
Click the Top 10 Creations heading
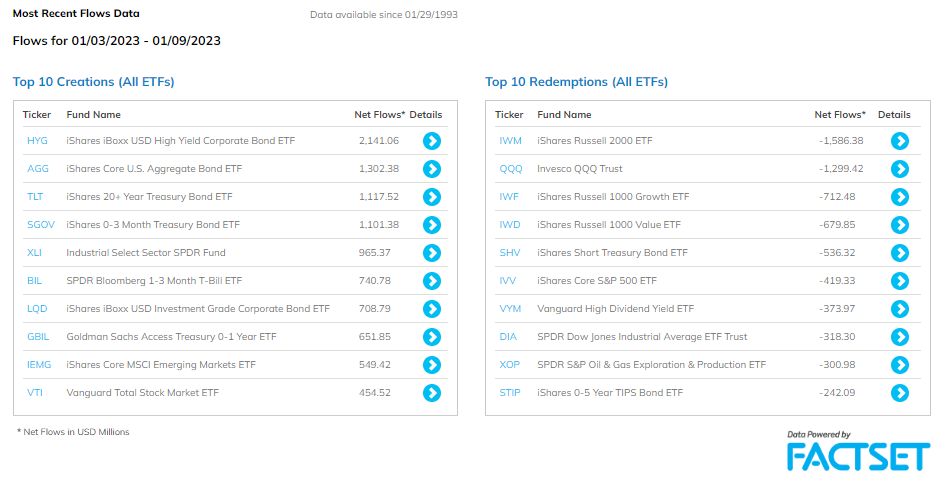(93, 82)
